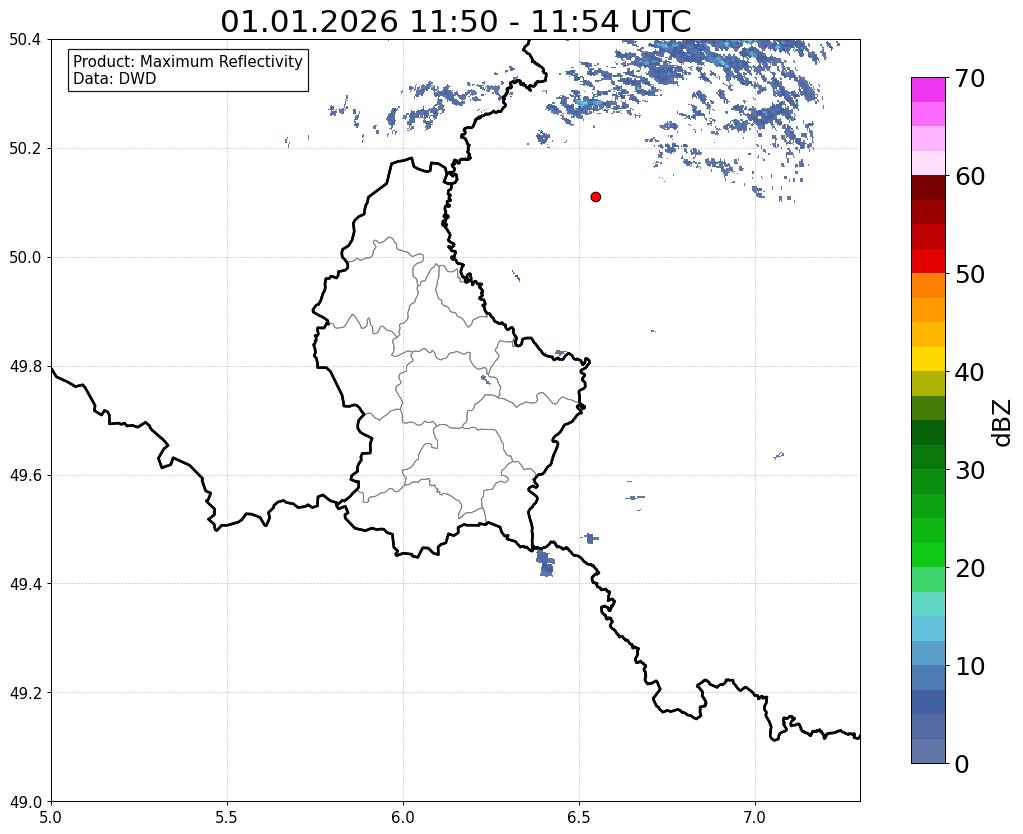Click the magenta swatch at the top of the colorbar

(928, 90)
